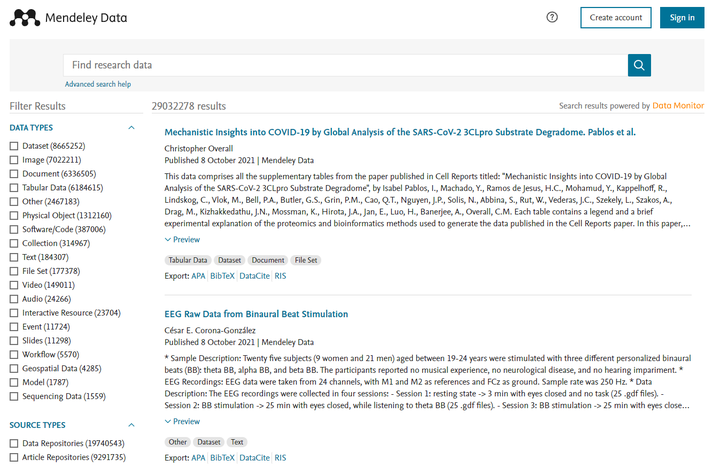Export EEG result as BibTeX
Screen dimensions: 720x467
tap(222, 458)
